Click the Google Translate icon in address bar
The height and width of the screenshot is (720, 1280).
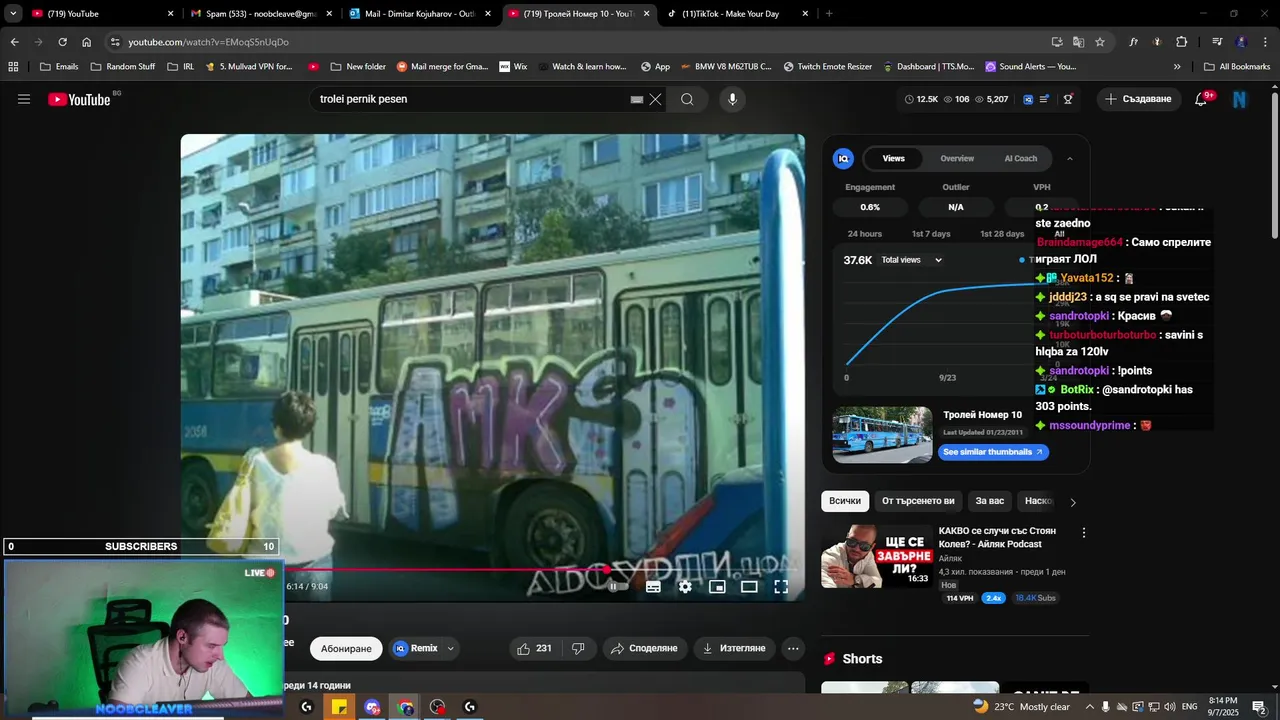[x=1078, y=42]
